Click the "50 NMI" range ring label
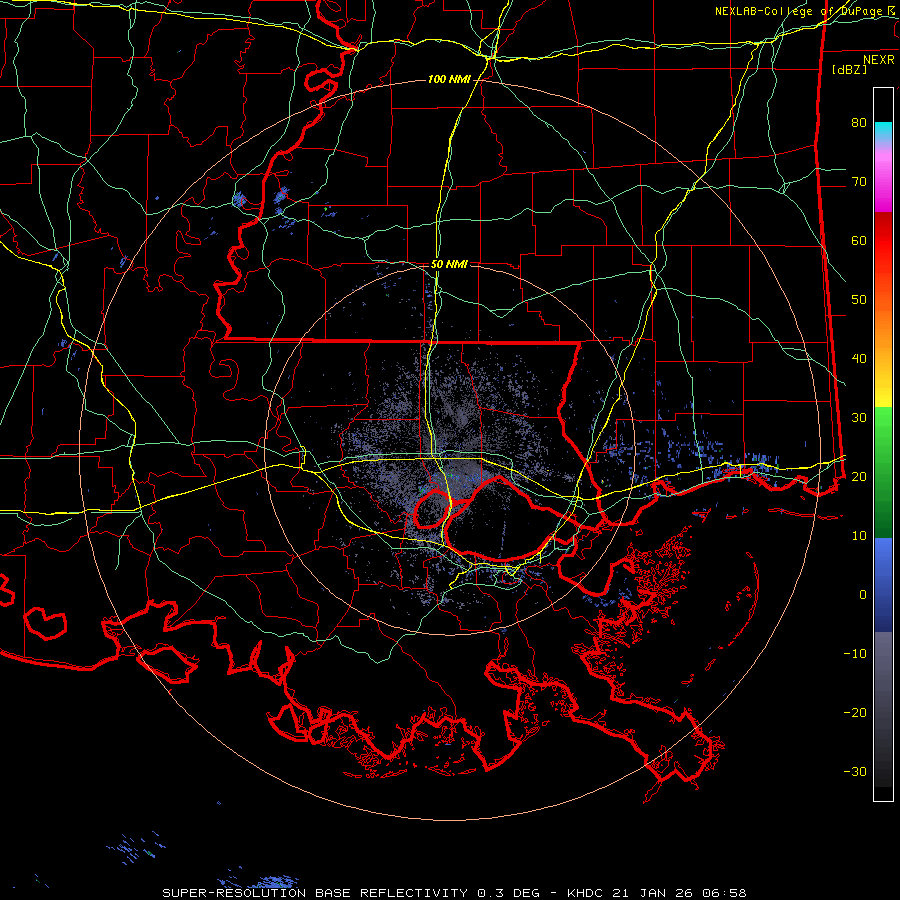 pos(449,265)
